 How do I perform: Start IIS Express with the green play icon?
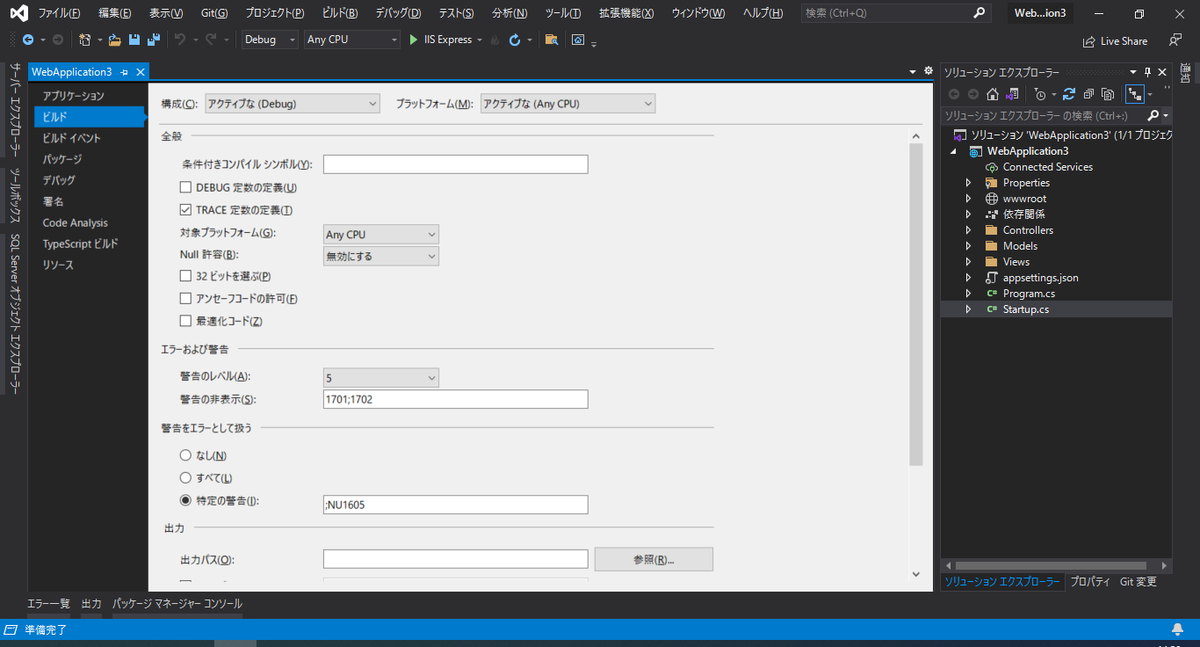(x=414, y=40)
